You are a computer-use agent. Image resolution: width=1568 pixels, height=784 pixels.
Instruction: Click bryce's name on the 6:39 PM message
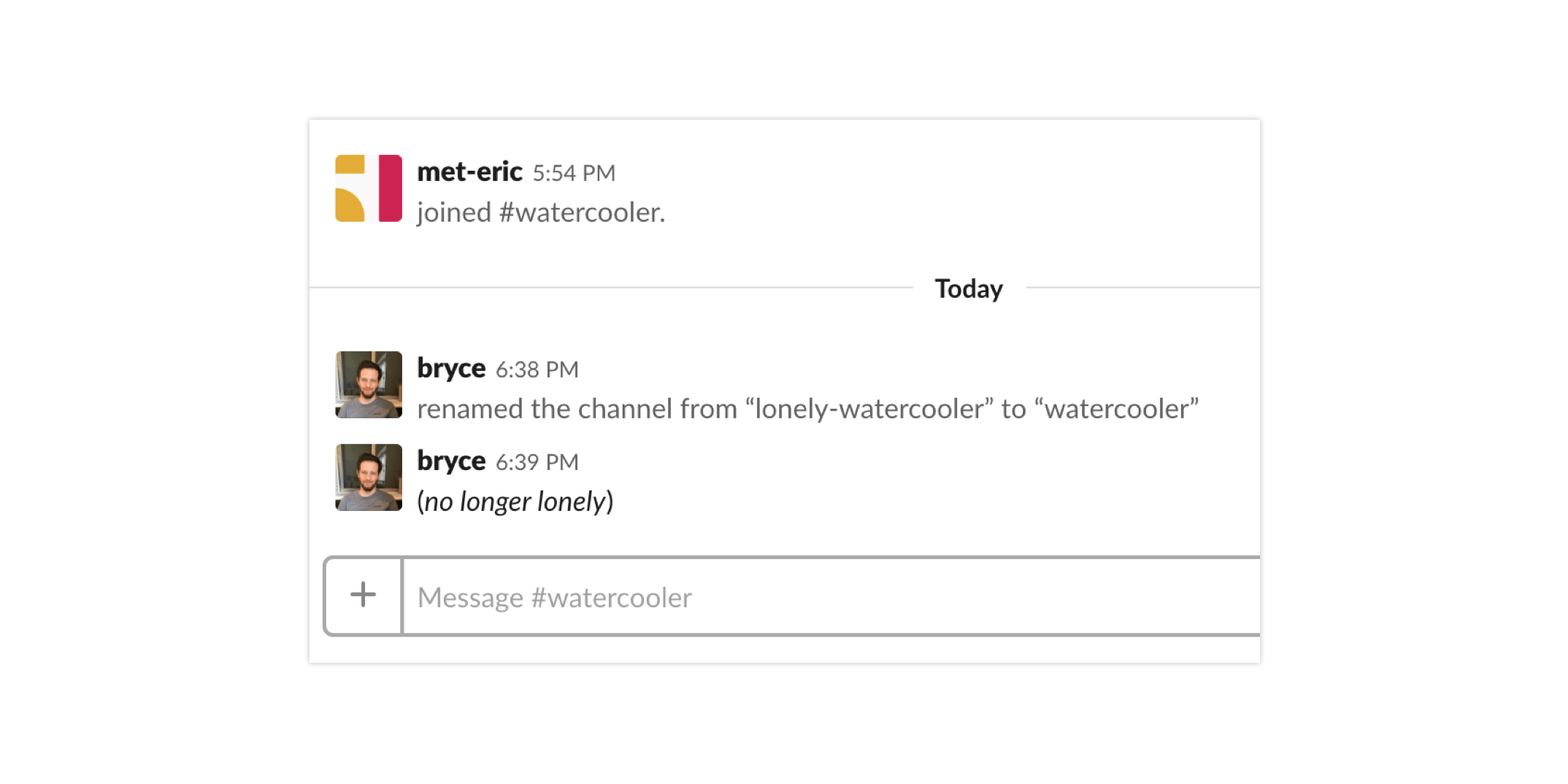(450, 461)
